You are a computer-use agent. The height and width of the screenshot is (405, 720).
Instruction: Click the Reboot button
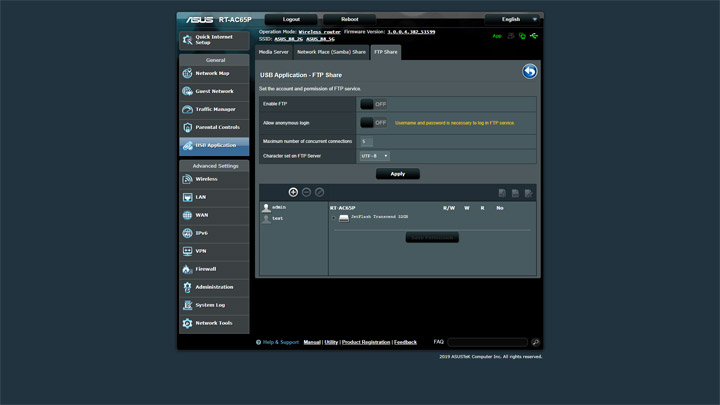point(349,19)
